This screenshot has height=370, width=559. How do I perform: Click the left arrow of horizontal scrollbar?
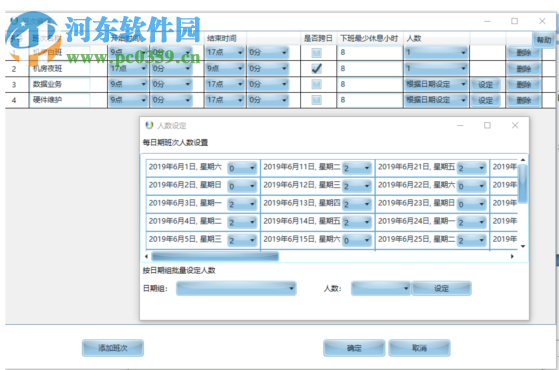pyautogui.click(x=146, y=256)
